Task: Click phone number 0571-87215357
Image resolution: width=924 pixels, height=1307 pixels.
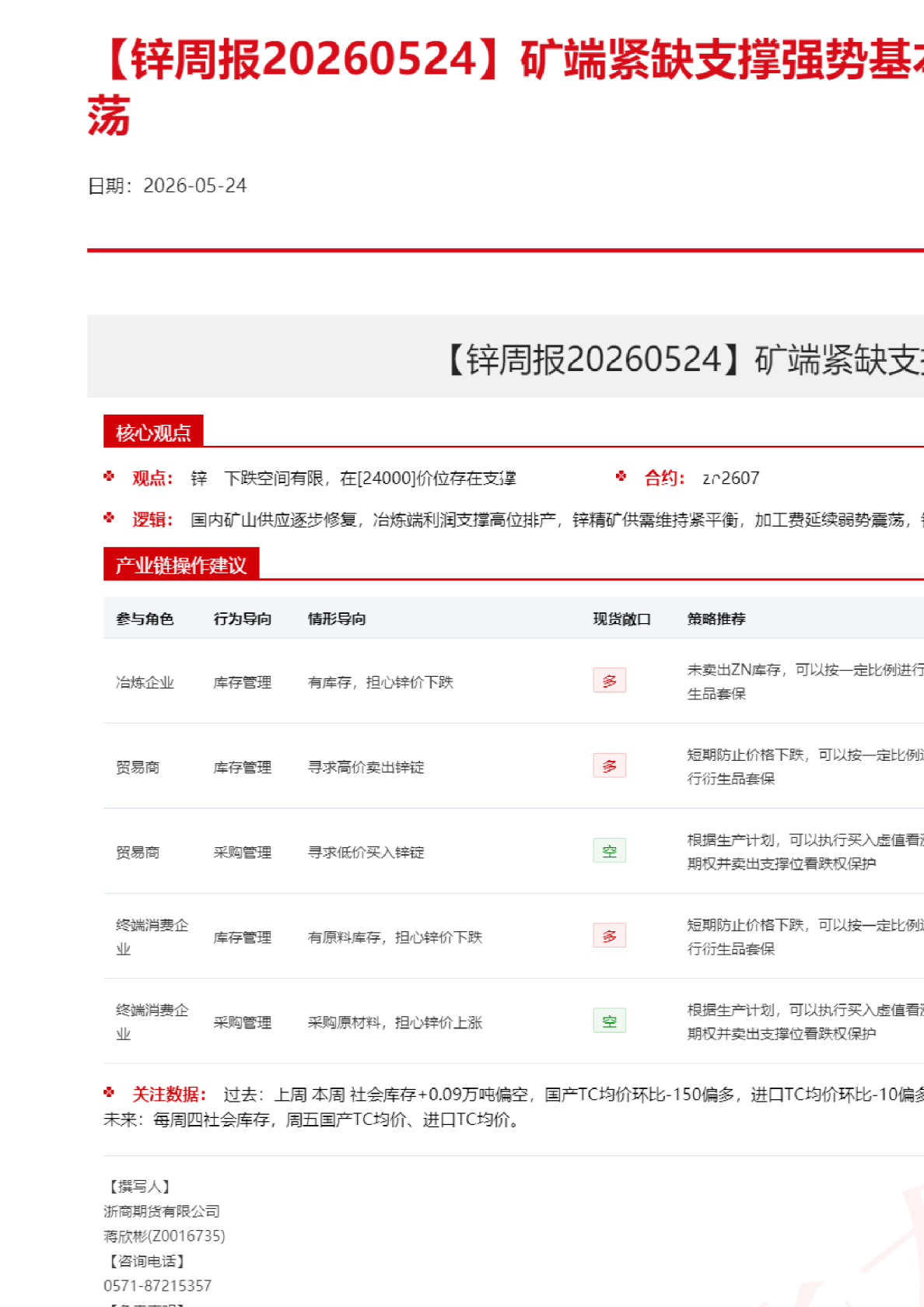Action: coord(157,1286)
